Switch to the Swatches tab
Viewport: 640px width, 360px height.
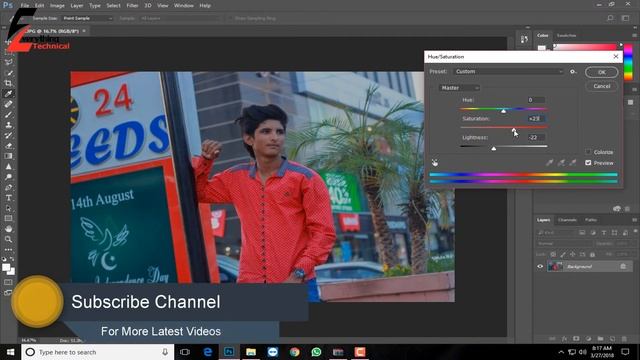pyautogui.click(x=567, y=36)
